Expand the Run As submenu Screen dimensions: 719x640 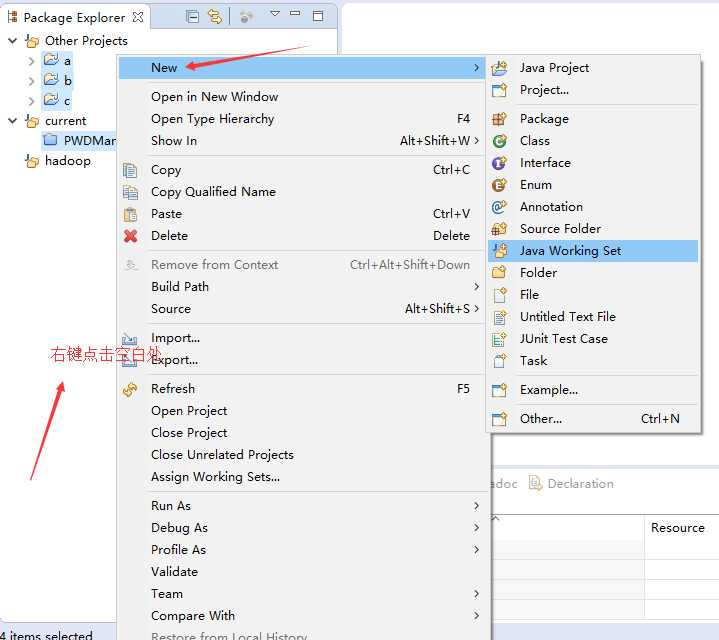[302, 506]
